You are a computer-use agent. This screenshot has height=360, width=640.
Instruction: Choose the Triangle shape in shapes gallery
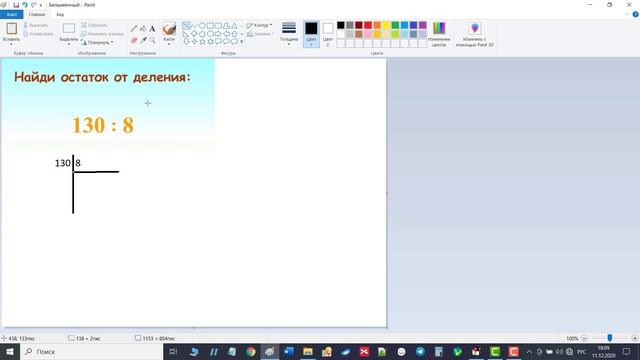[x=234, y=26]
